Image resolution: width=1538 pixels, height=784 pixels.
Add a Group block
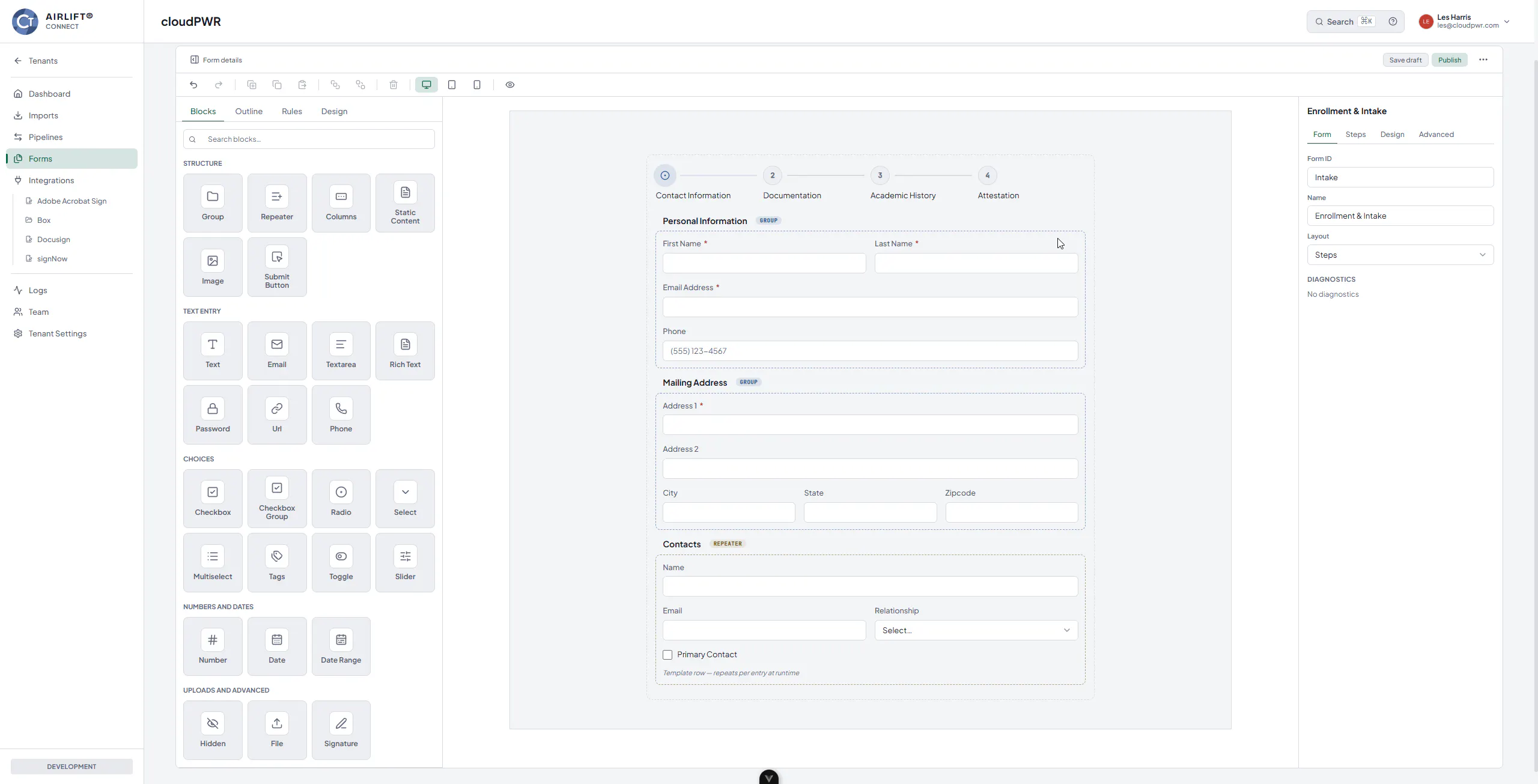pos(213,203)
